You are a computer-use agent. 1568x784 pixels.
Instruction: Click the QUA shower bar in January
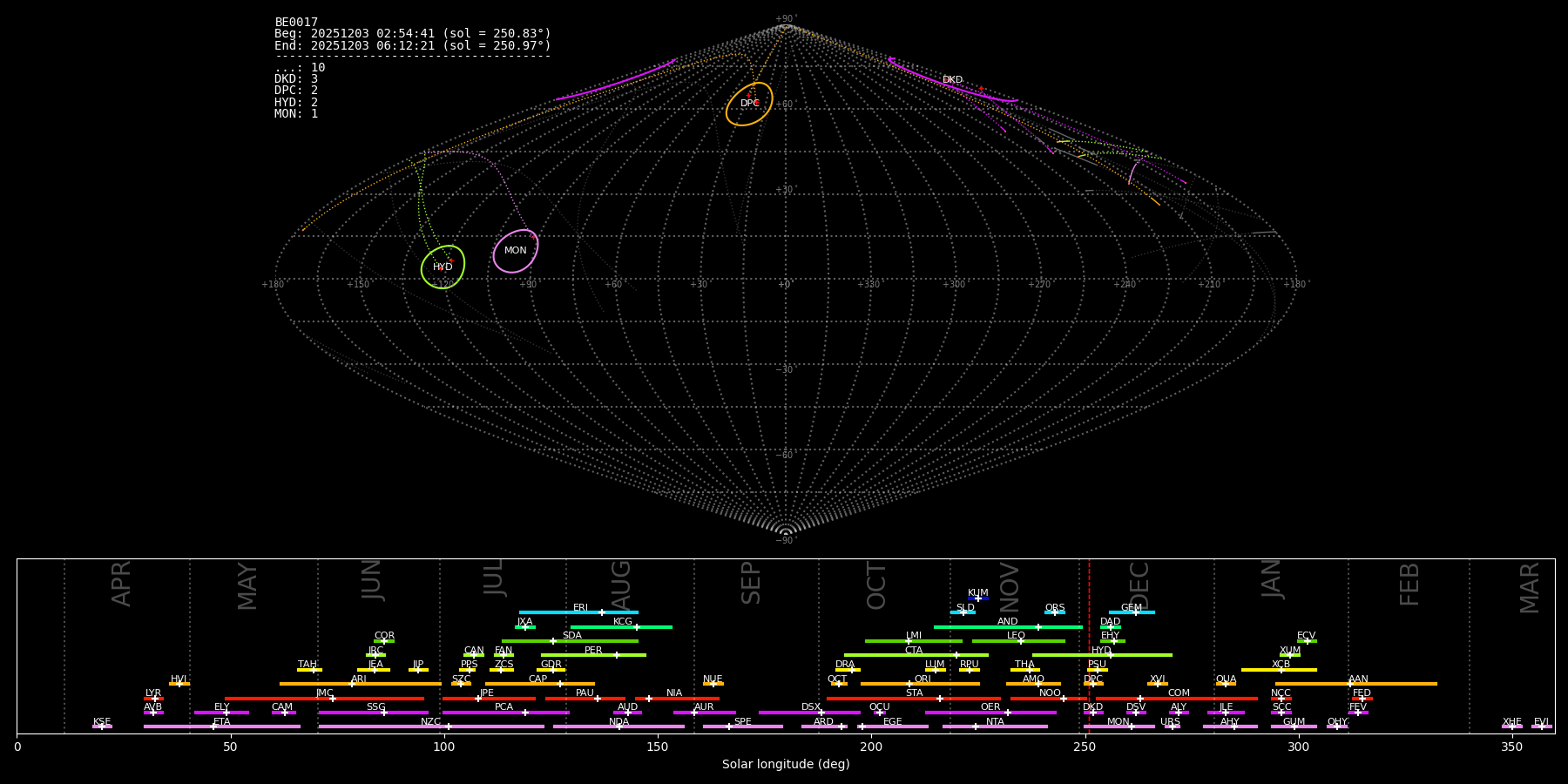1226,684
